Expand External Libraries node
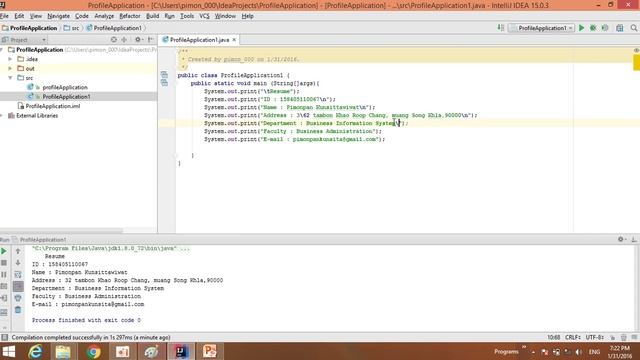This screenshot has height=360, width=640. [x=2, y=116]
